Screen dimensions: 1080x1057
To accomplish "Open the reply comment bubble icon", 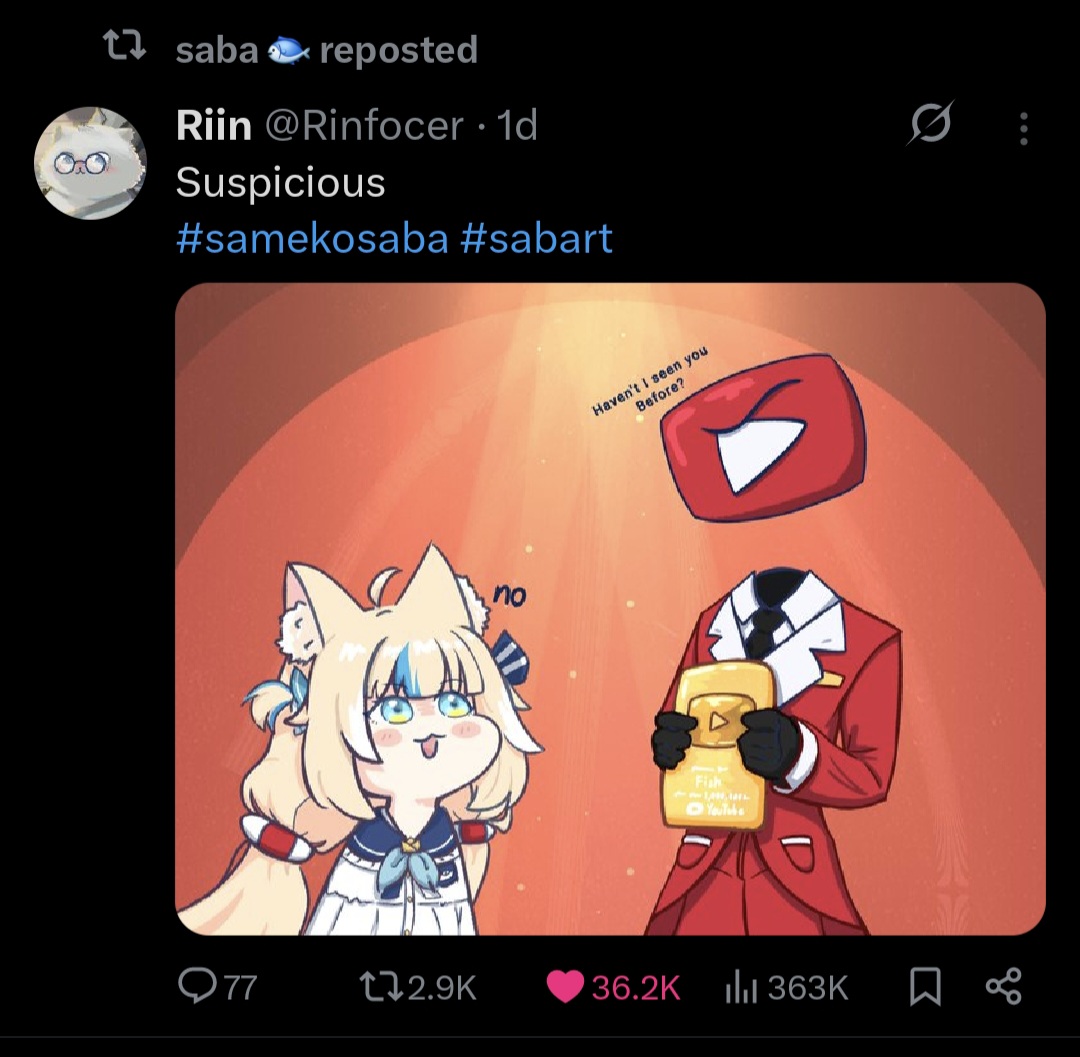I will 197,986.
